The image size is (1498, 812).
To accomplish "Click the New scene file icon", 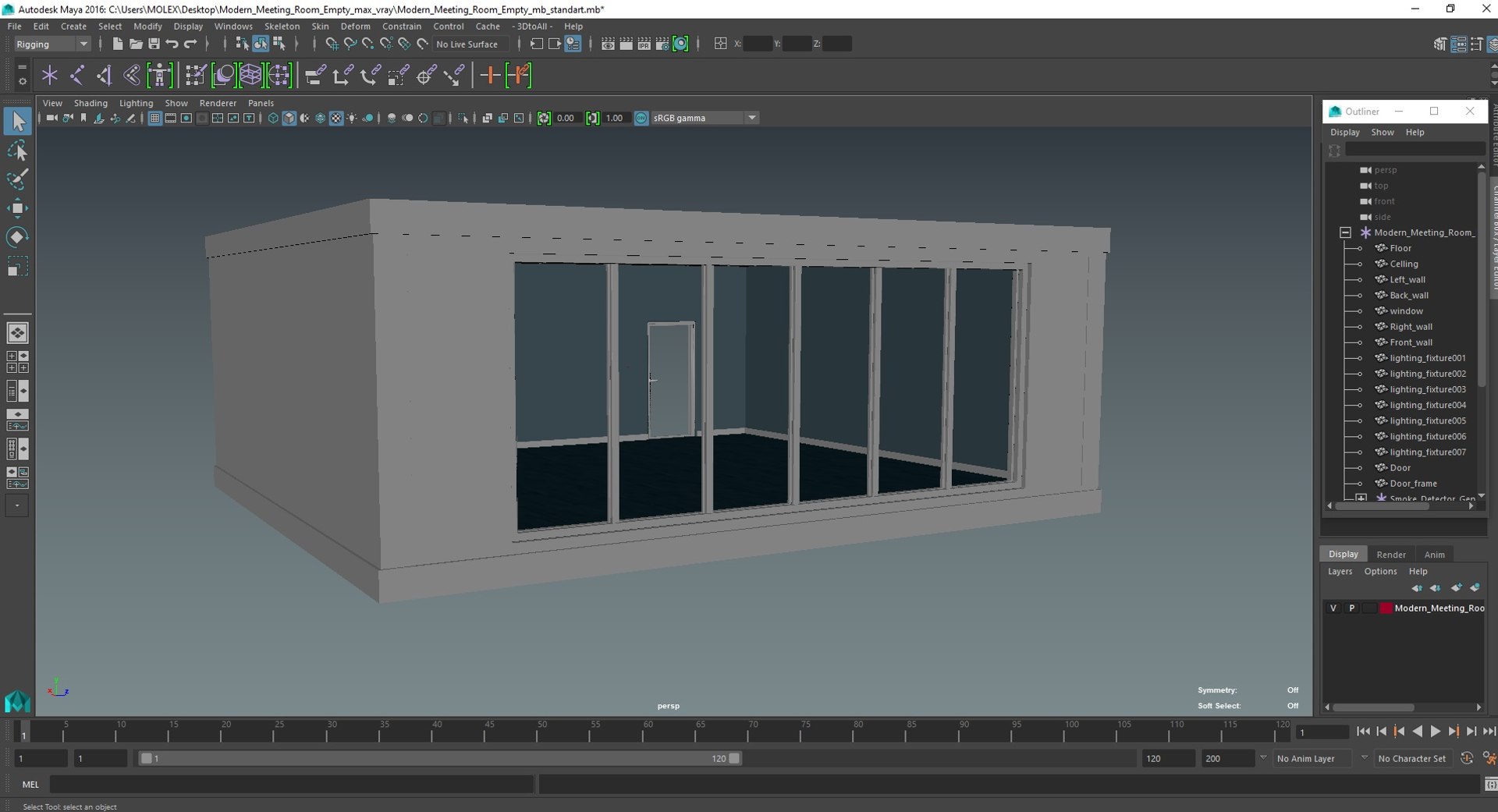I will click(x=117, y=44).
